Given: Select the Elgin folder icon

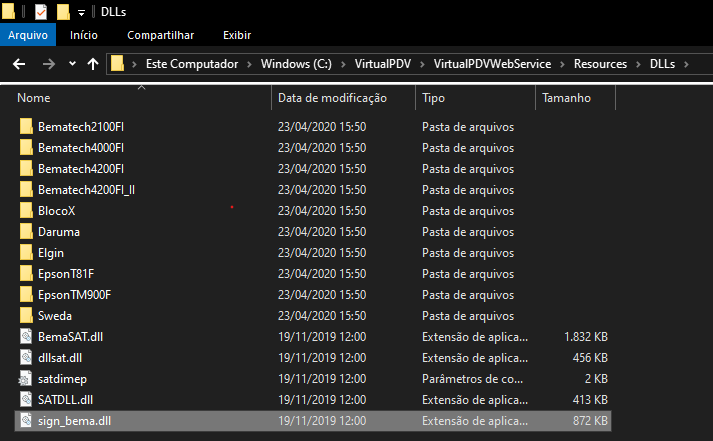Looking at the screenshot, I should [x=26, y=252].
